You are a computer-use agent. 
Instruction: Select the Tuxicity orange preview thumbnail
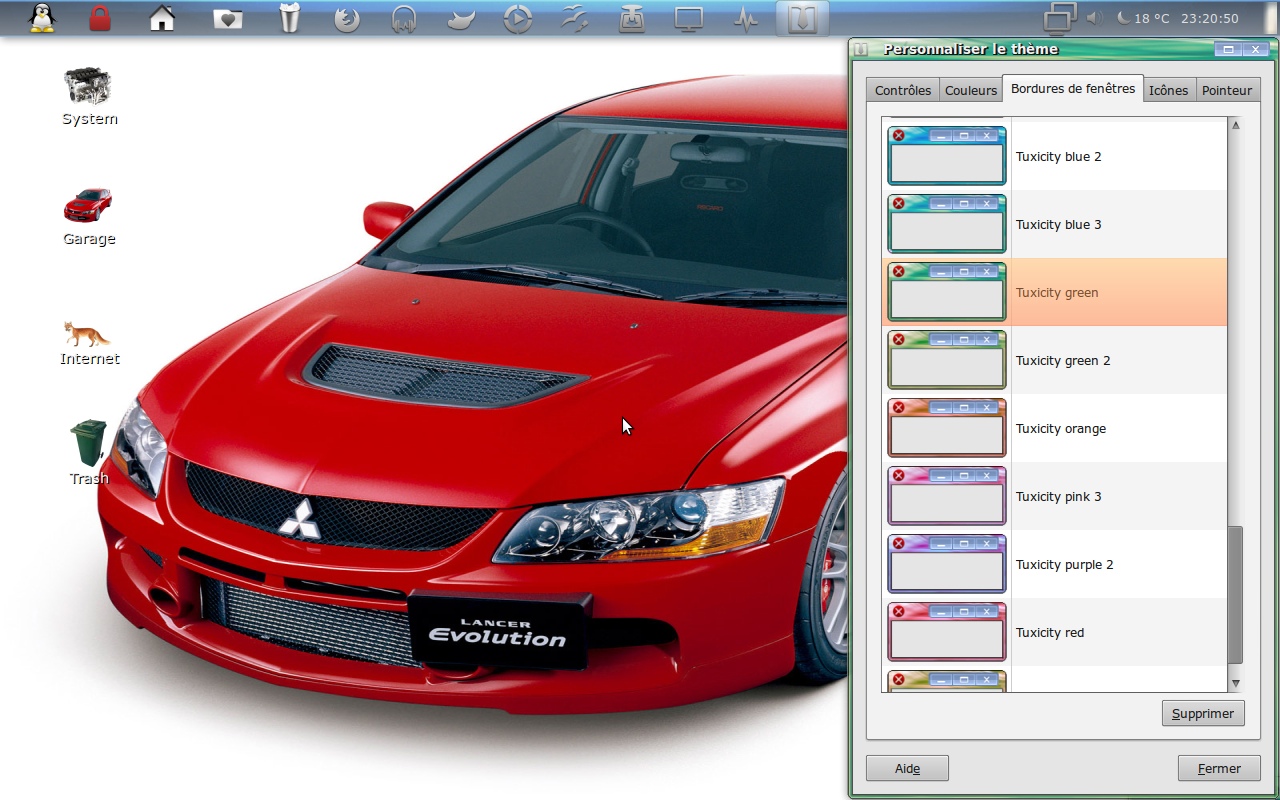[x=947, y=428]
